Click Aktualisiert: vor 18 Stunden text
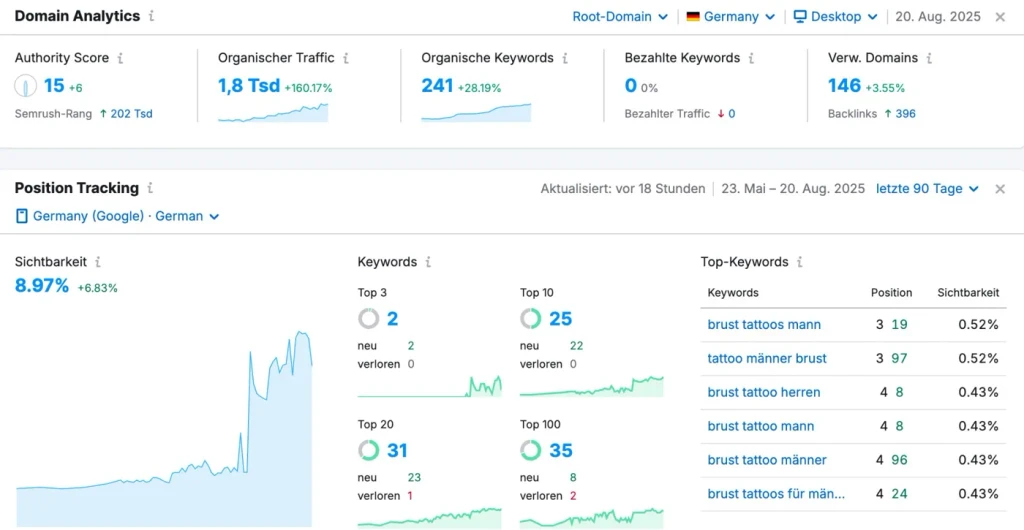The height and width of the screenshot is (530, 1024). tap(623, 189)
